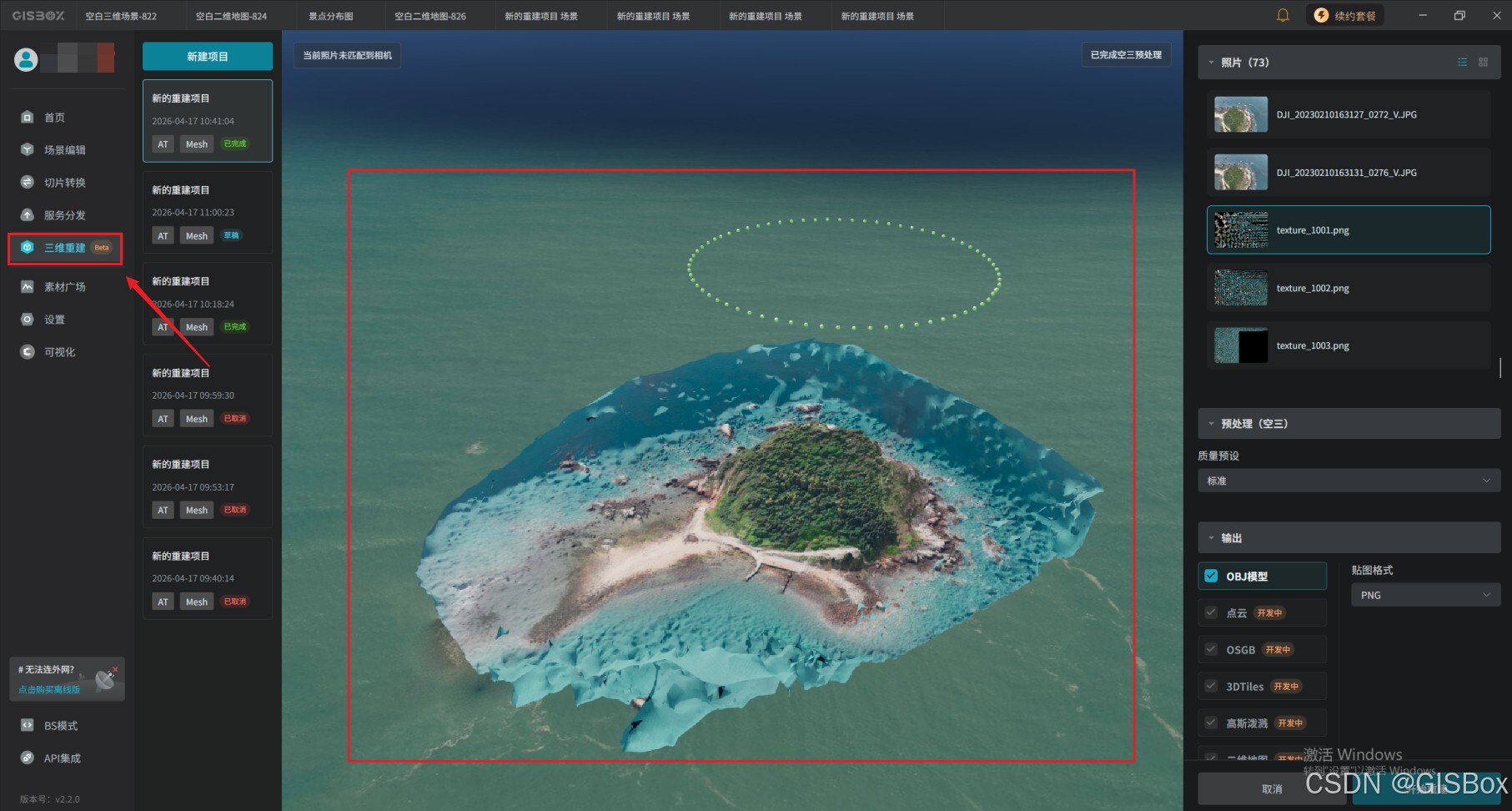
Task: Select texture_1001.png thumbnail
Action: [x=1241, y=229]
